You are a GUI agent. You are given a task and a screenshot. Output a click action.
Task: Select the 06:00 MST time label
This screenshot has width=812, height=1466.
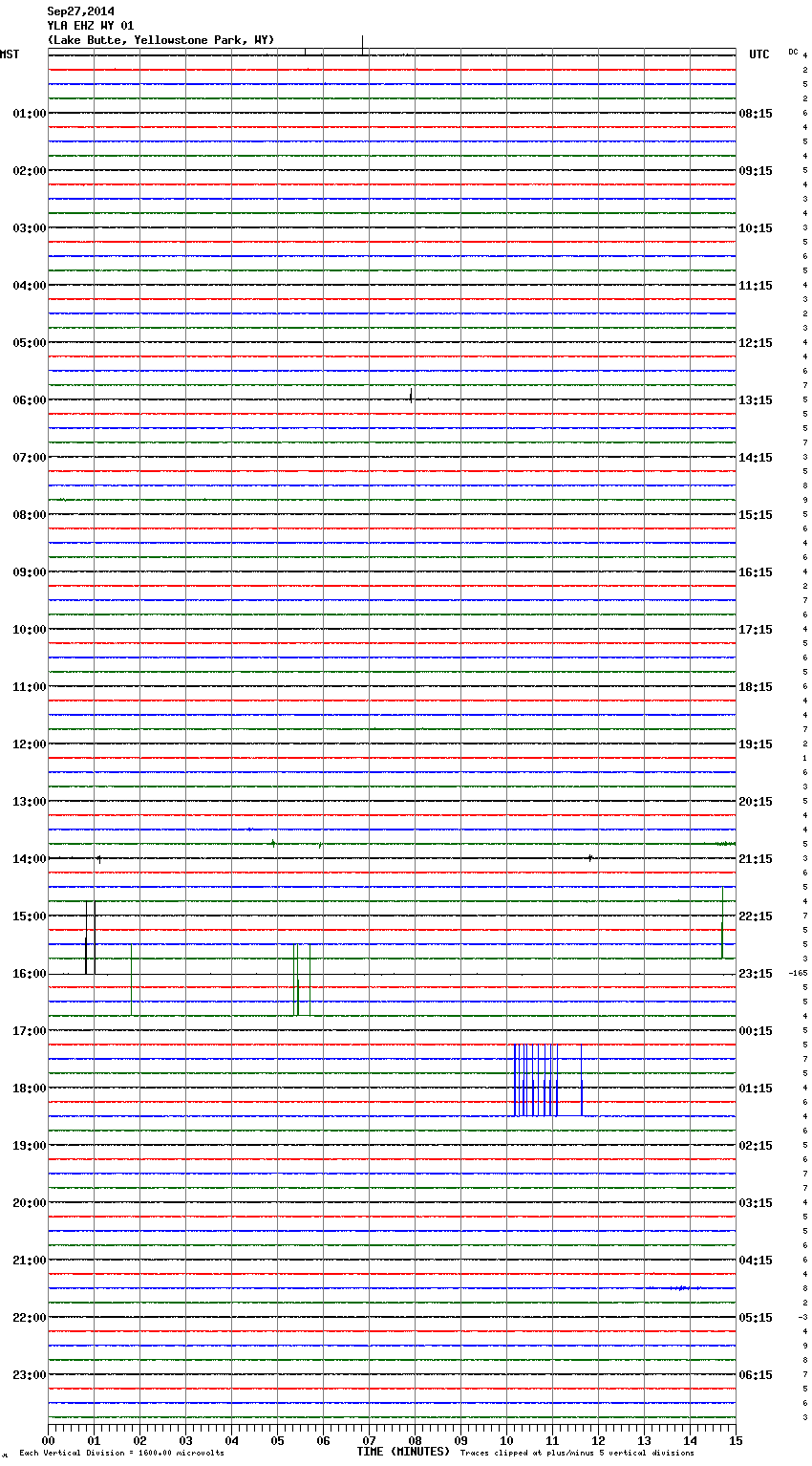click(29, 400)
